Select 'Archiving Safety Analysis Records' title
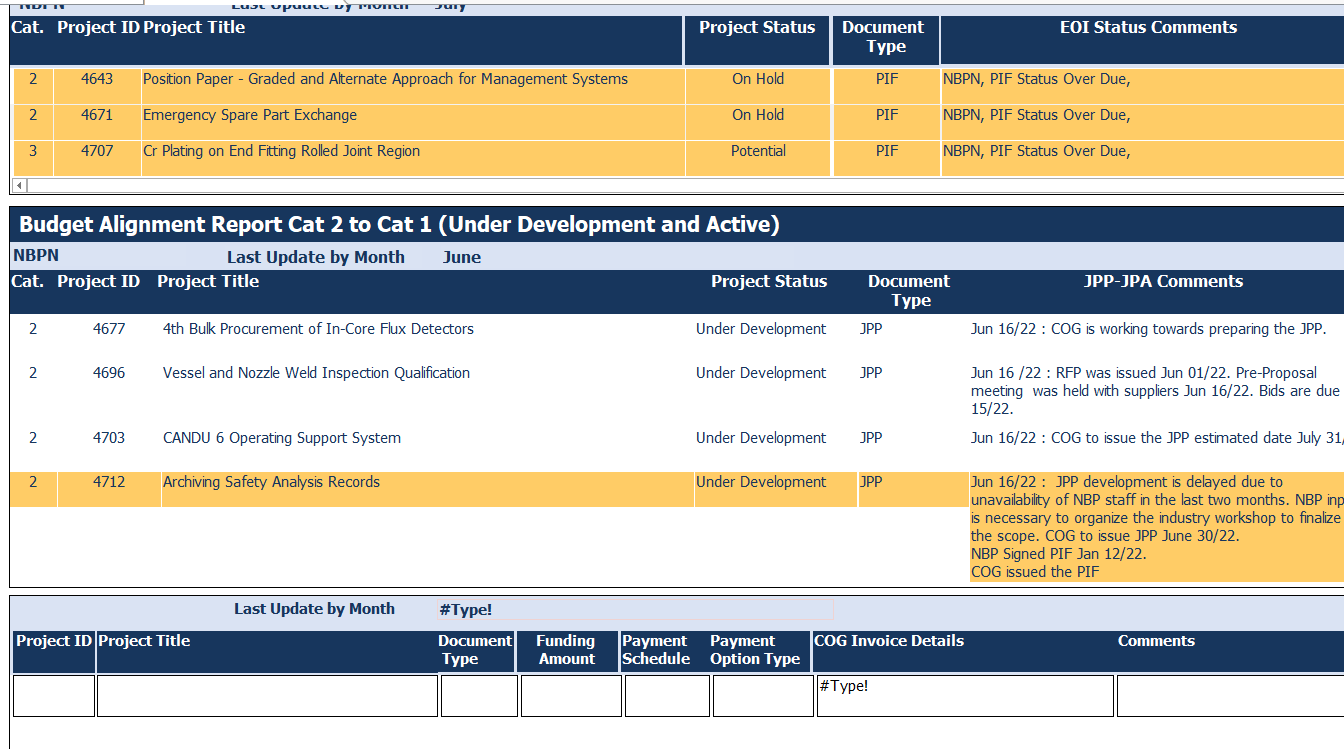 (271, 482)
